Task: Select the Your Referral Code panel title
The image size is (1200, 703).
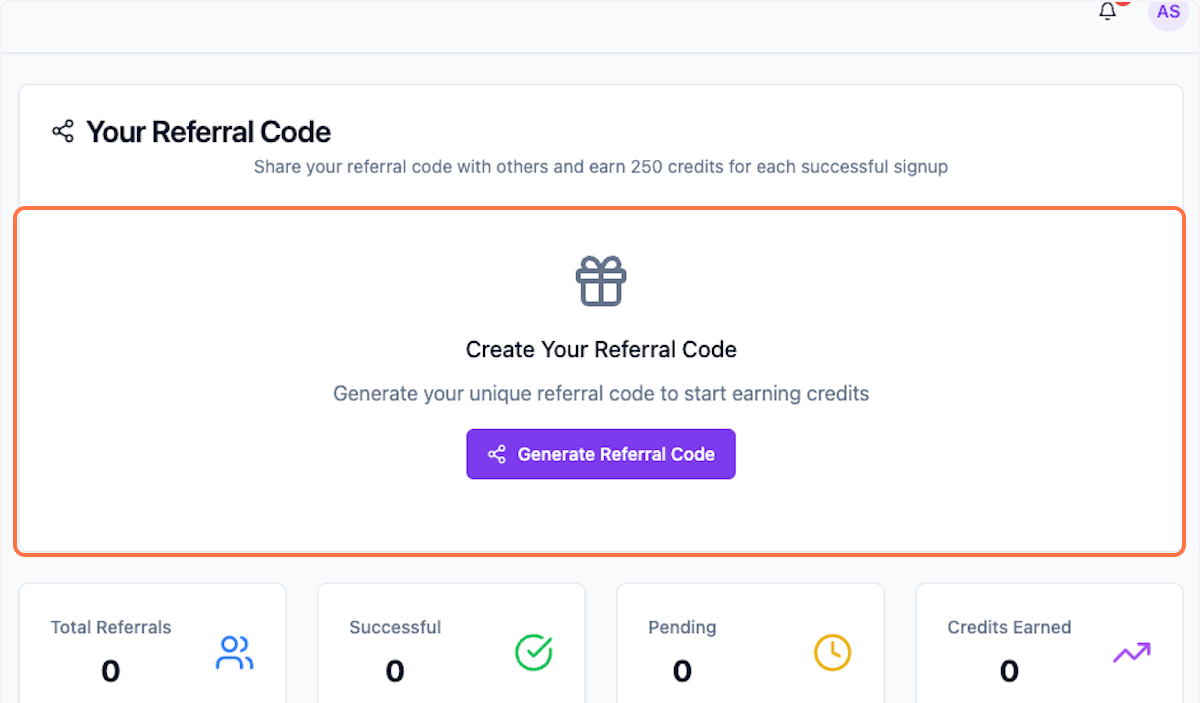Action: tap(208, 131)
